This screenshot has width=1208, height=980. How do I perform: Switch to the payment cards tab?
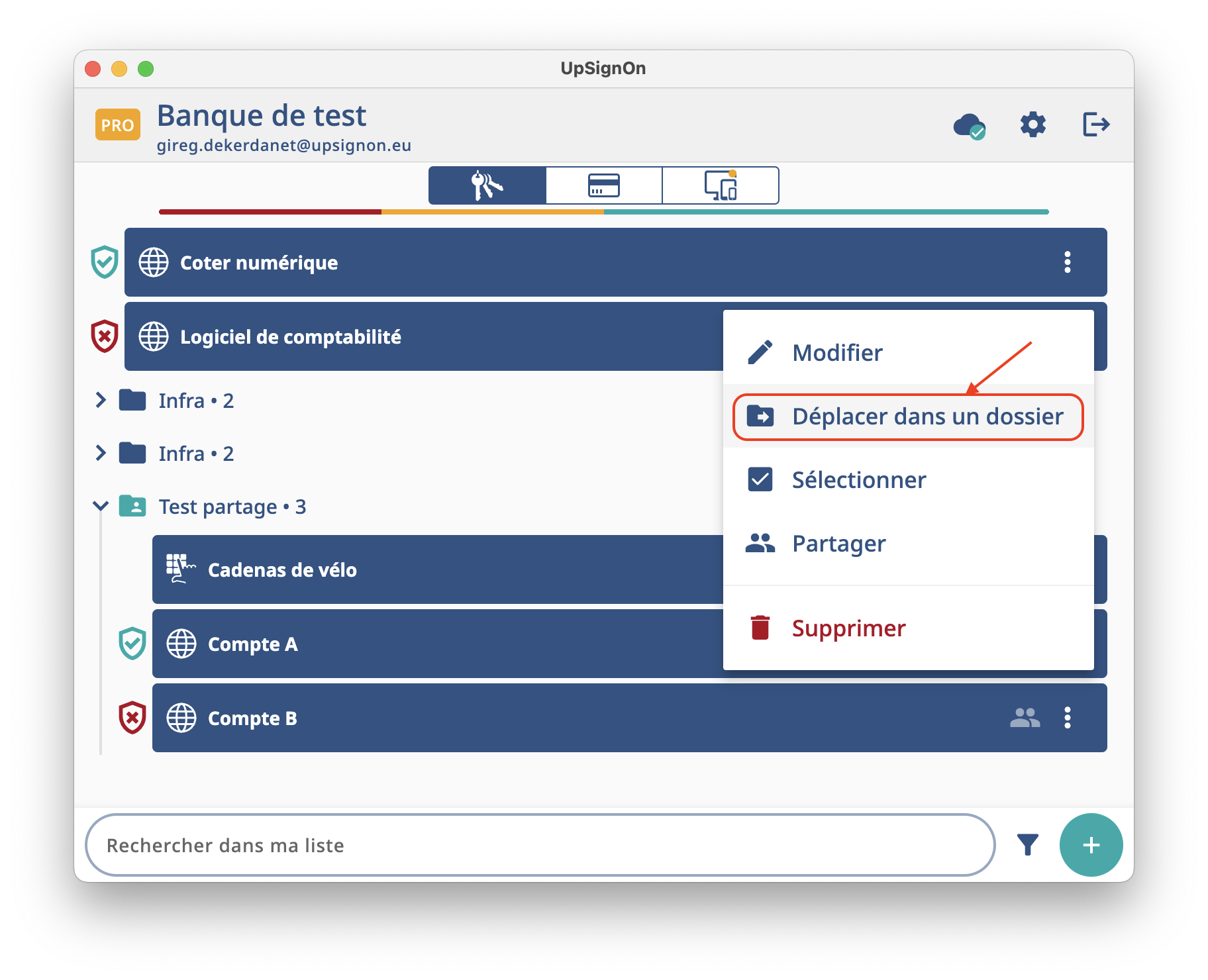[603, 185]
